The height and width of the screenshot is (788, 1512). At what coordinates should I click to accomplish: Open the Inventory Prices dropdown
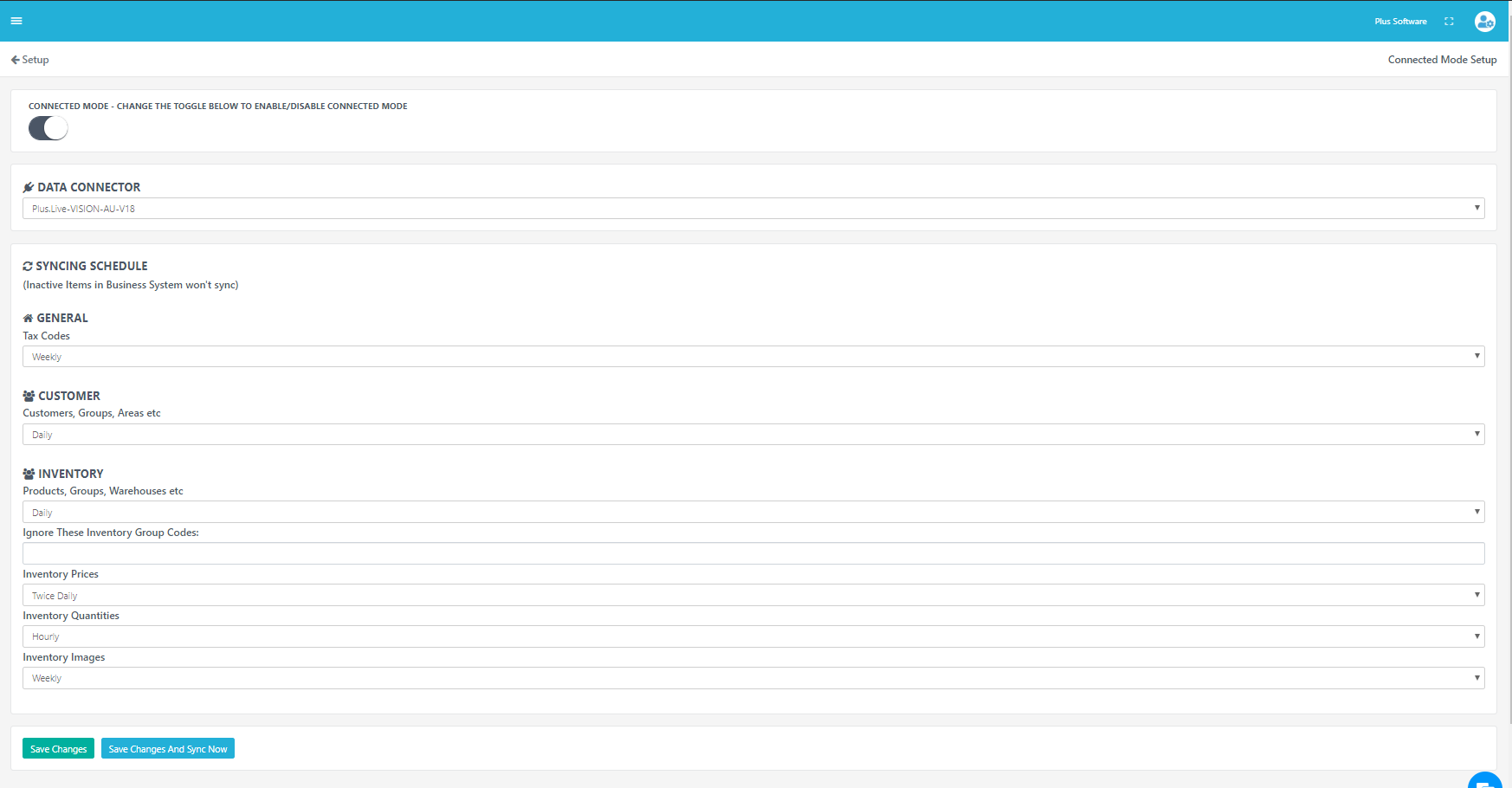point(753,595)
